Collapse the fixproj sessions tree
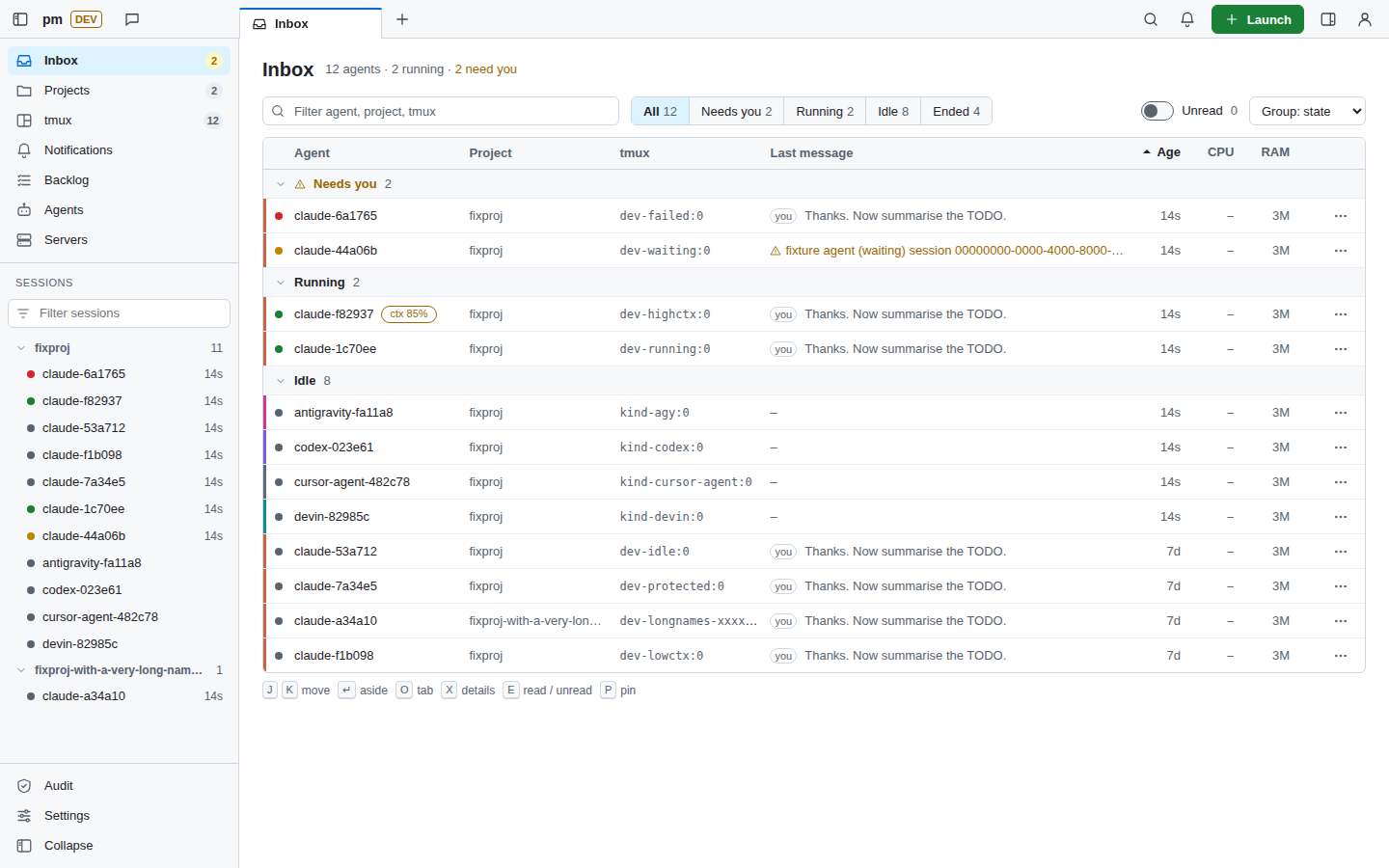Viewport: 1389px width, 868px height. 21,348
